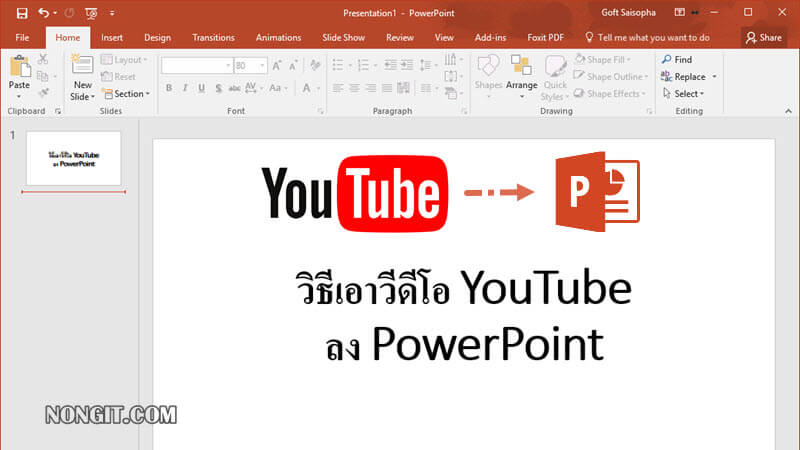Viewport: 800px width, 450px height.
Task: Select the View tab
Action: pos(444,38)
